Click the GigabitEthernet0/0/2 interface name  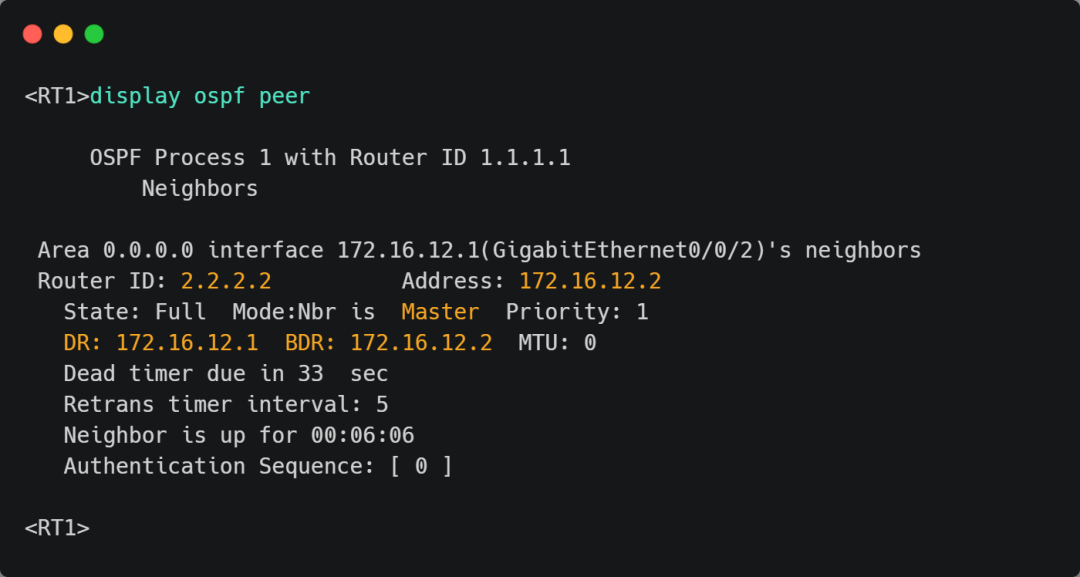click(623, 251)
